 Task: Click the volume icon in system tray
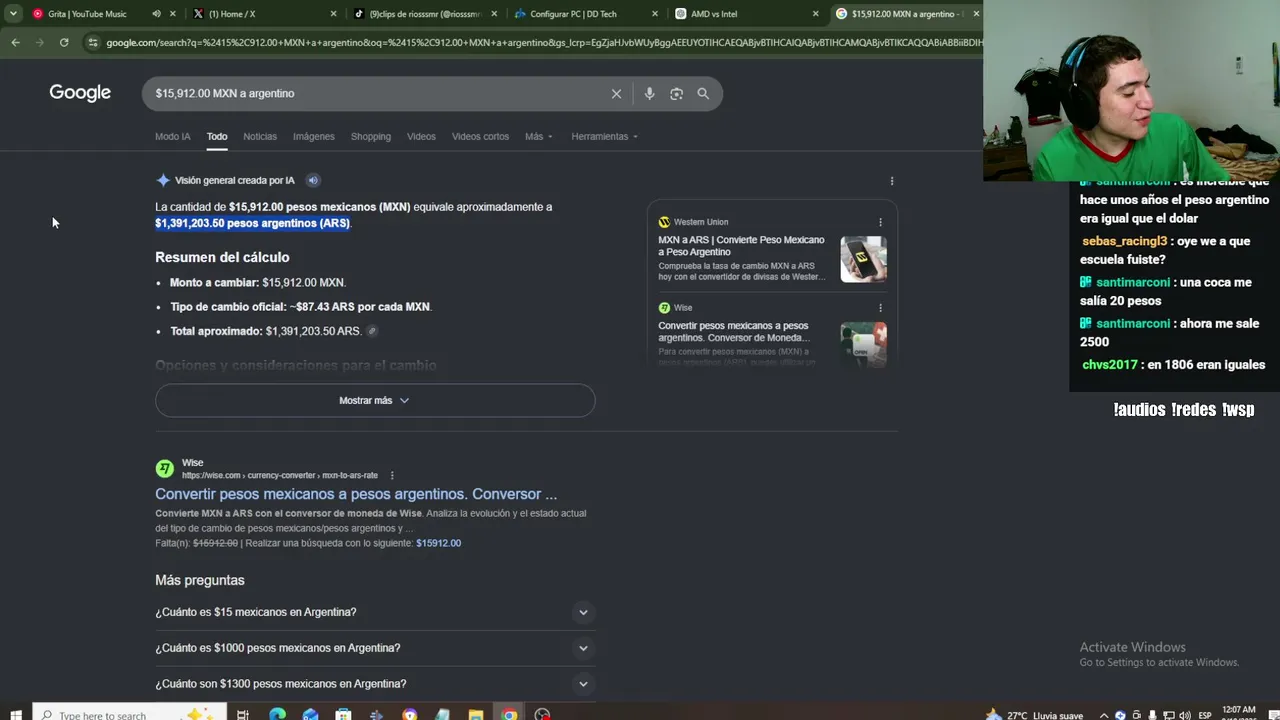1185,715
